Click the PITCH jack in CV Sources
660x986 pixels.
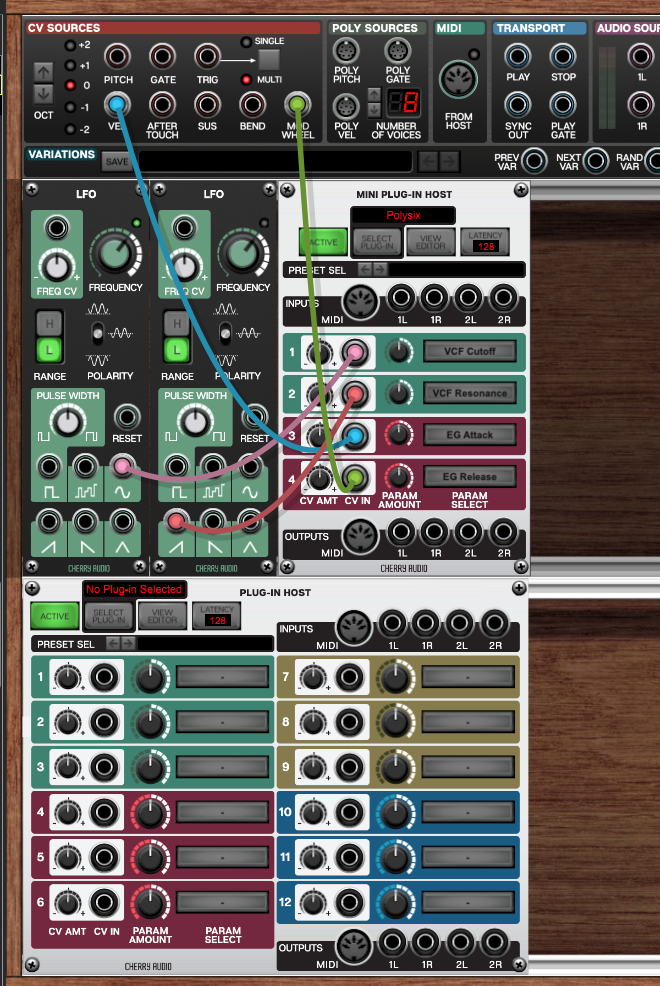coord(117,57)
